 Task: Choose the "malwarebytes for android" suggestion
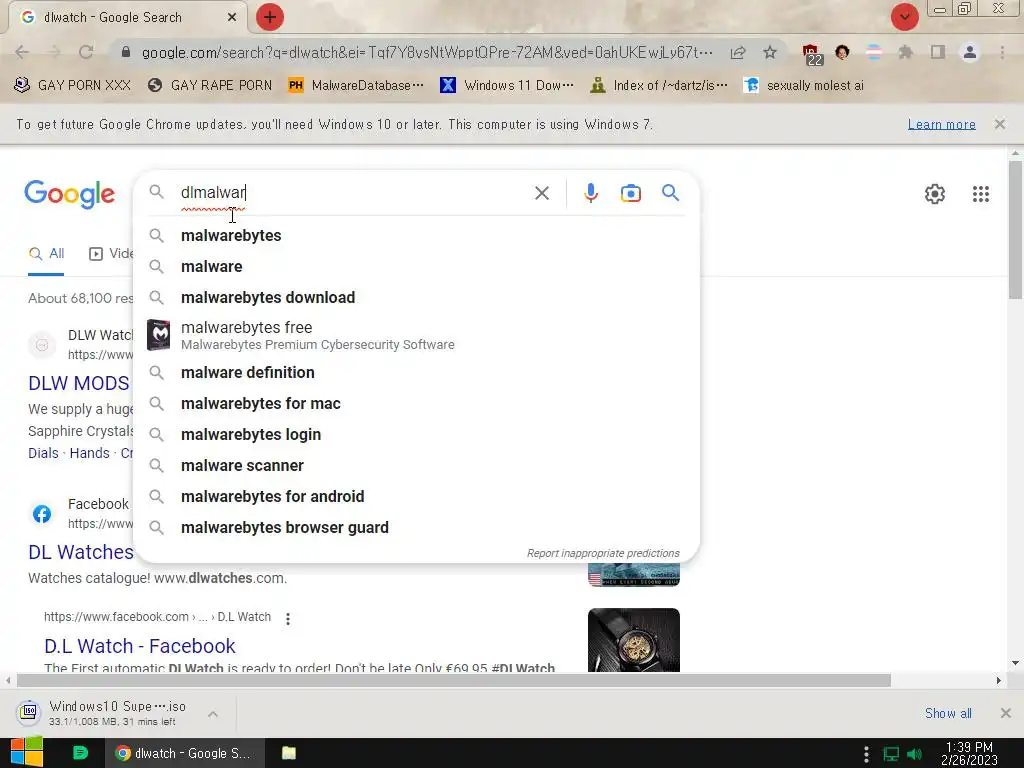coord(416,496)
